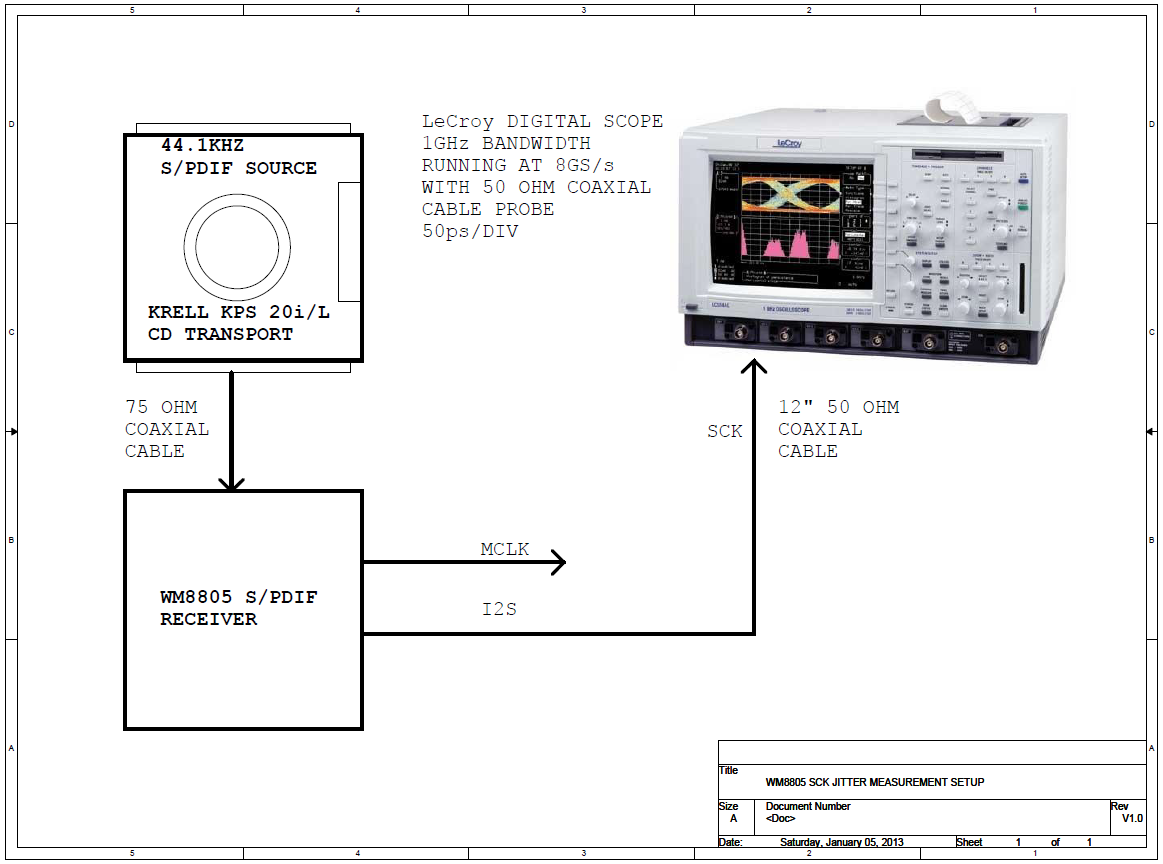Select the "44.1KHZ" label
The width and height of the screenshot is (1163, 864).
click(202, 145)
